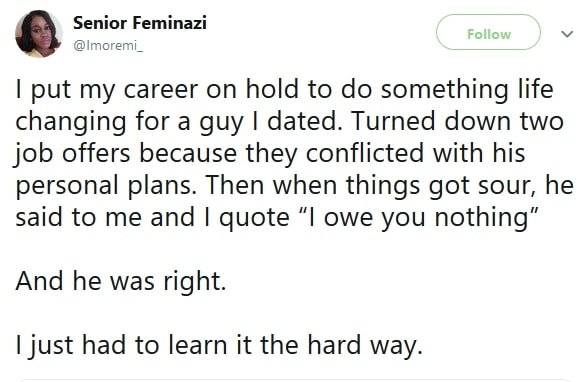This screenshot has width=584, height=382.
Task: Click the @Imoremi_ handle
Action: coord(108,45)
